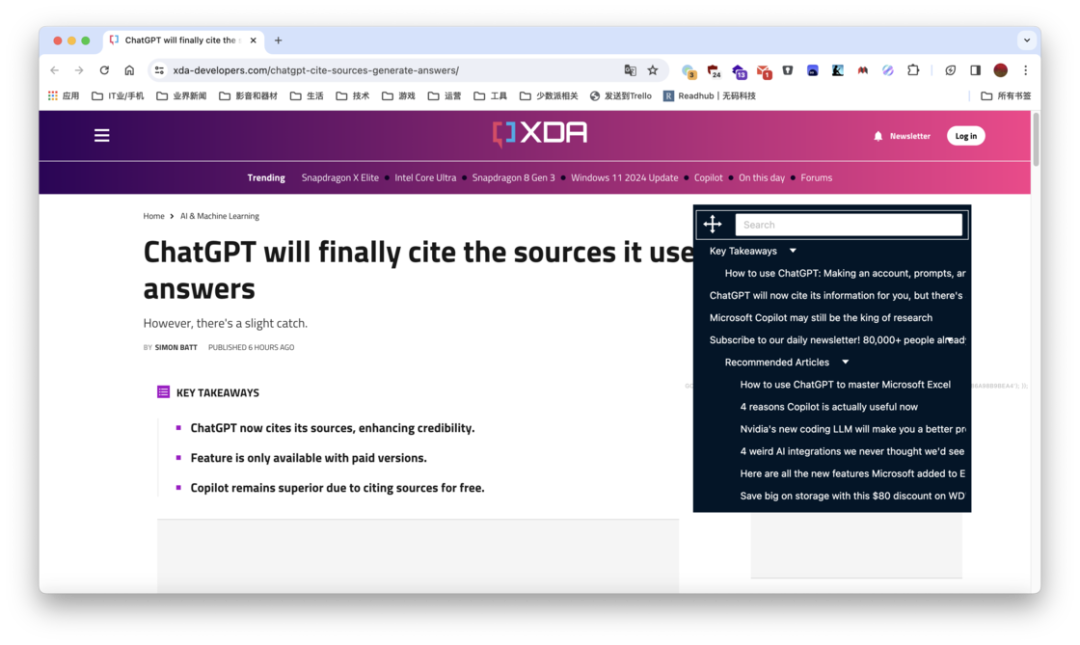Select the Copilot trending item

click(708, 178)
